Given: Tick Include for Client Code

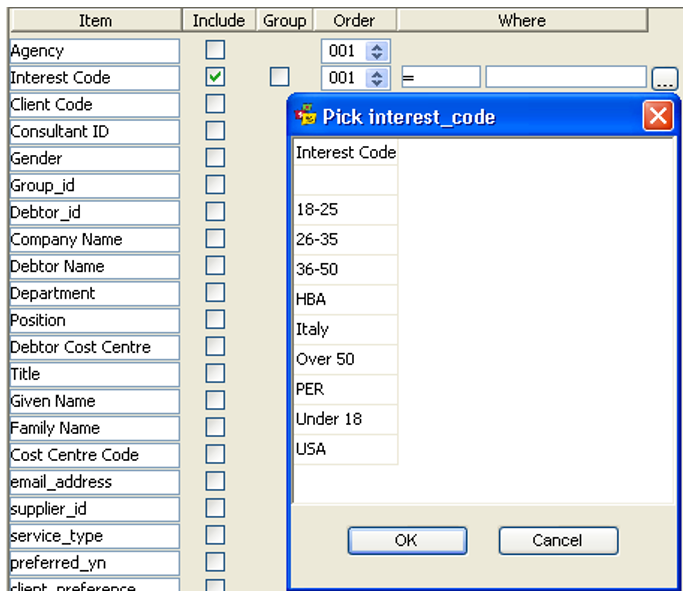Looking at the screenshot, I should tap(215, 104).
